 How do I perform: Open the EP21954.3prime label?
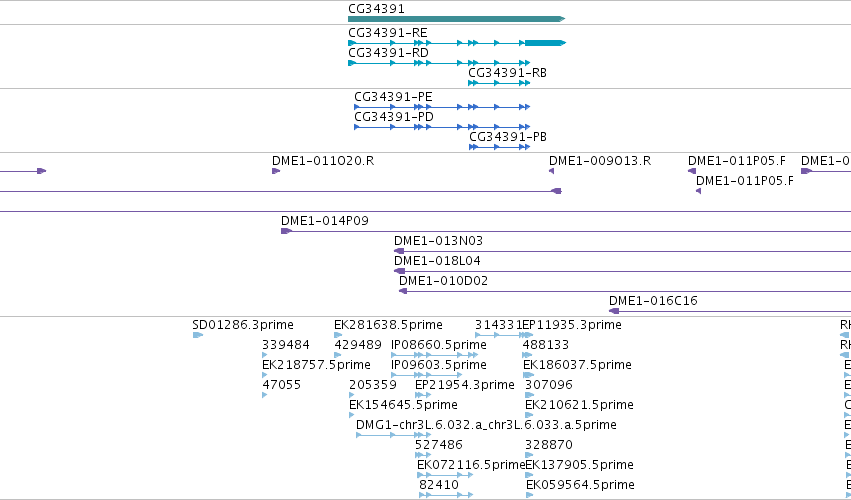(x=465, y=385)
